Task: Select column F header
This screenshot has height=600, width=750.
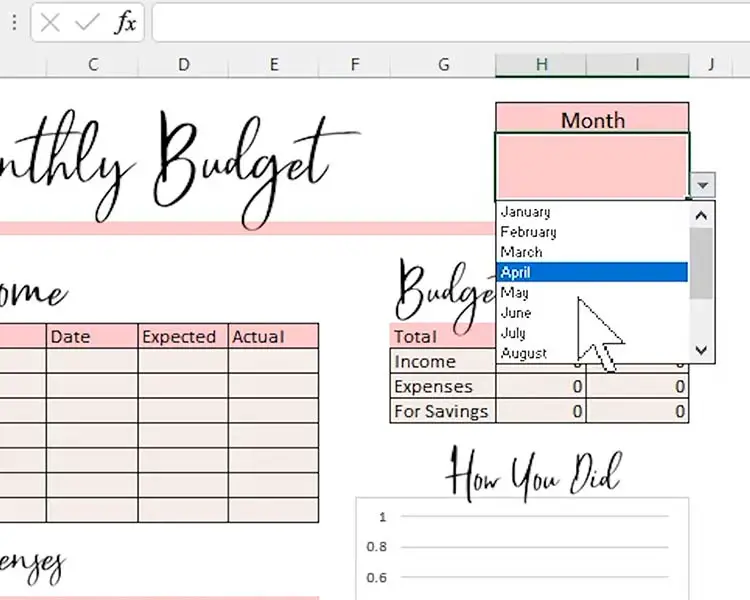Action: (x=354, y=65)
